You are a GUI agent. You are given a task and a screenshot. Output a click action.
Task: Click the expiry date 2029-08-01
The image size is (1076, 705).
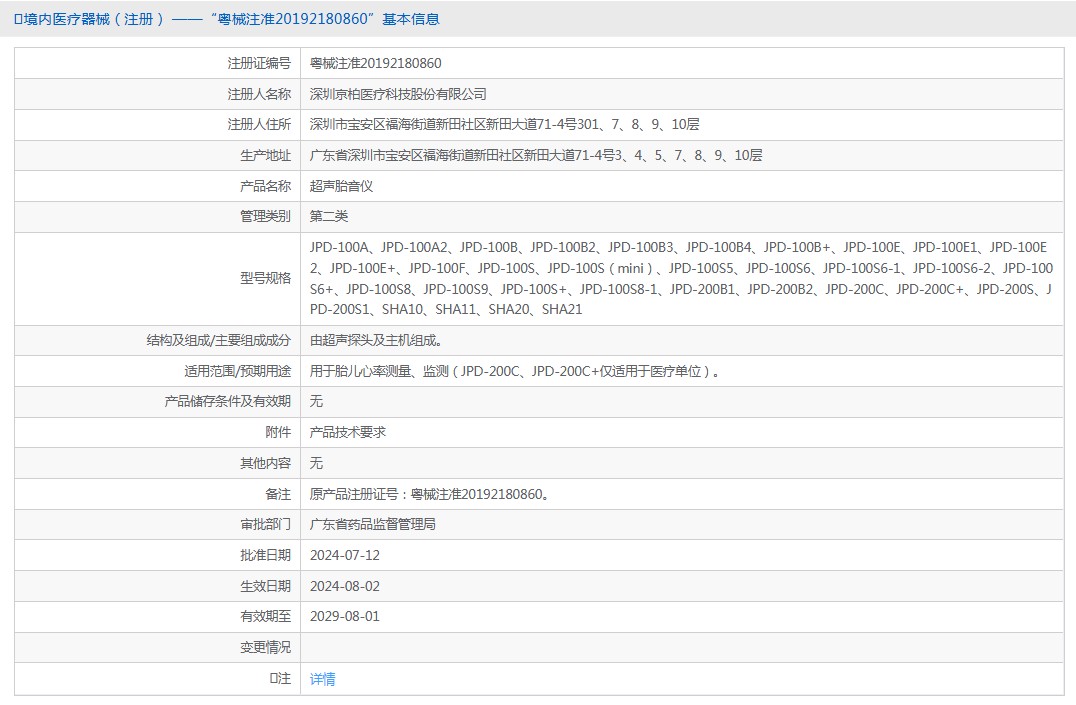click(345, 617)
